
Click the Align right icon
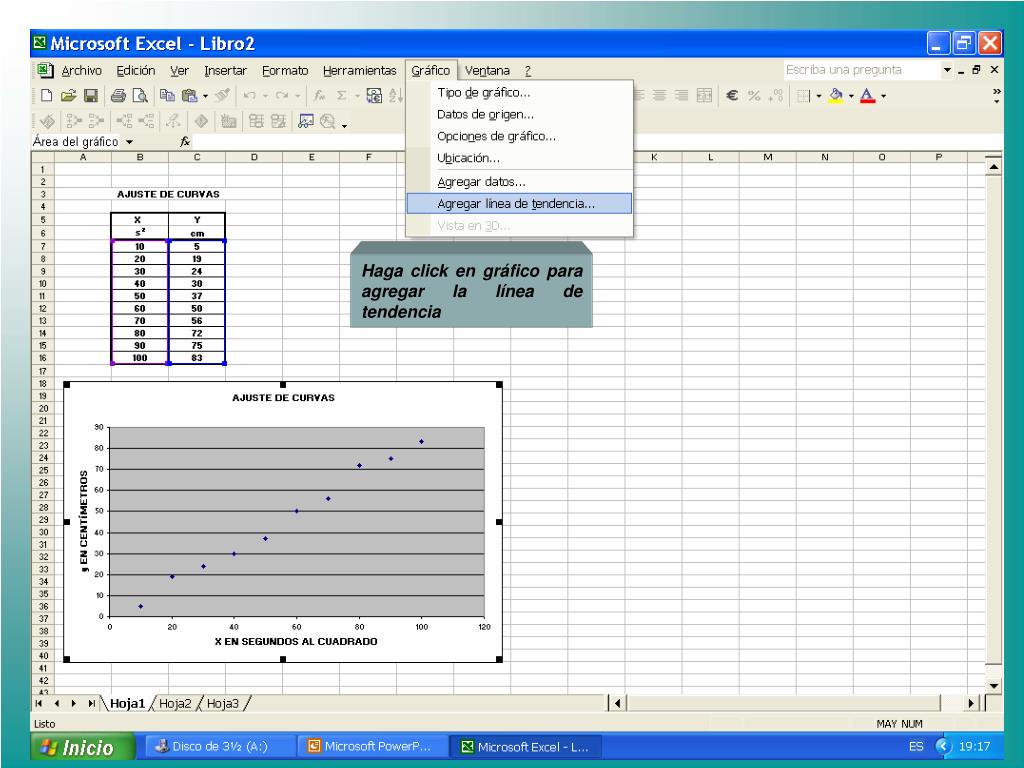(681, 96)
